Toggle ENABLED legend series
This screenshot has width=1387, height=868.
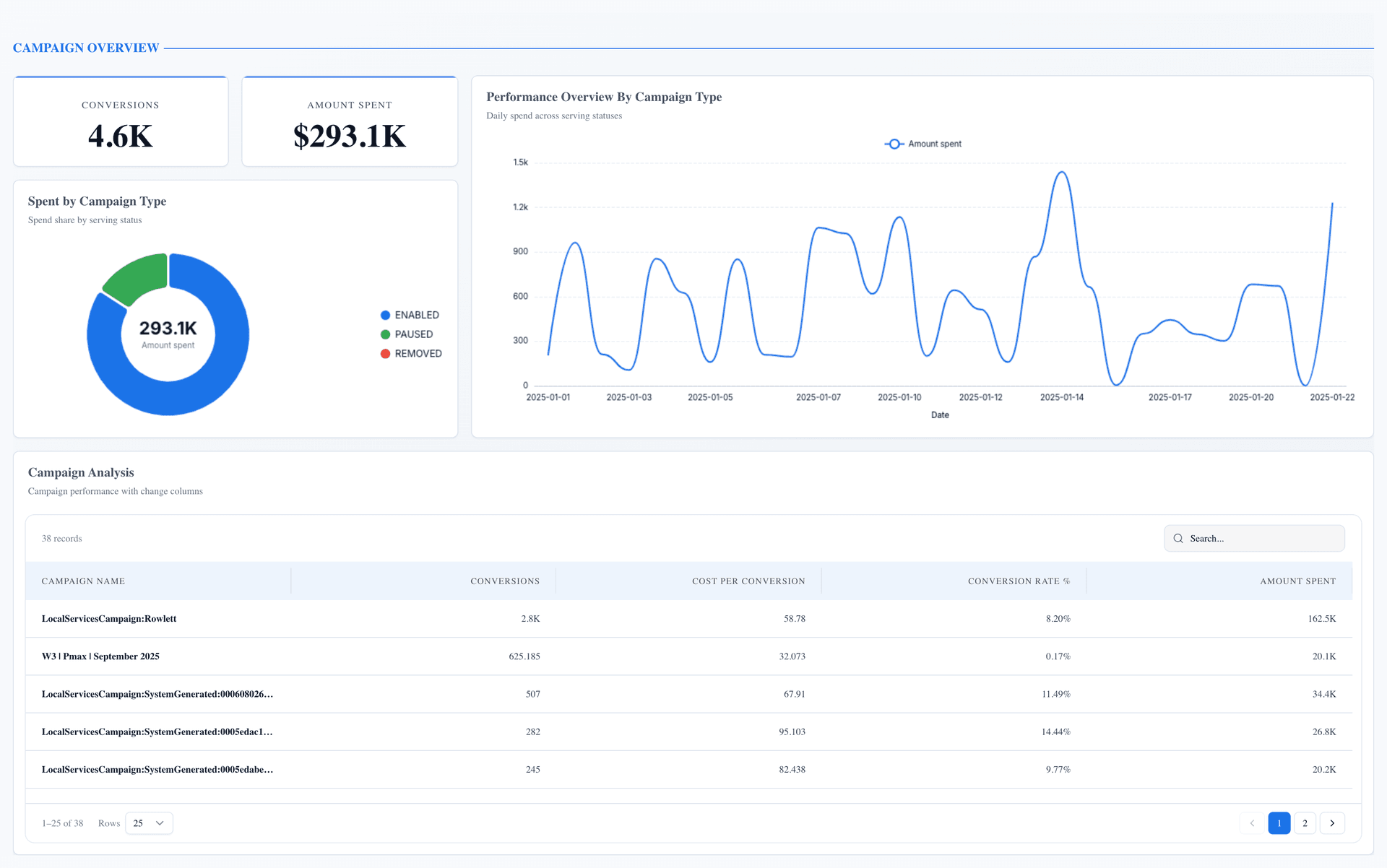410,316
